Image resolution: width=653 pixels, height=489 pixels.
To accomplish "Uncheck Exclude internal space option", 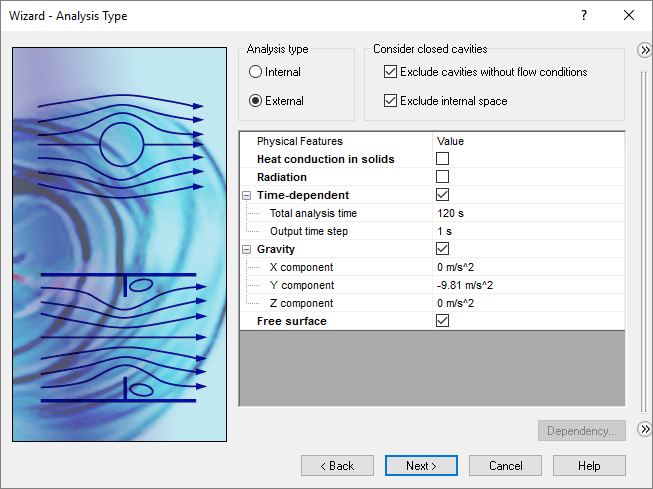I will click(x=391, y=101).
